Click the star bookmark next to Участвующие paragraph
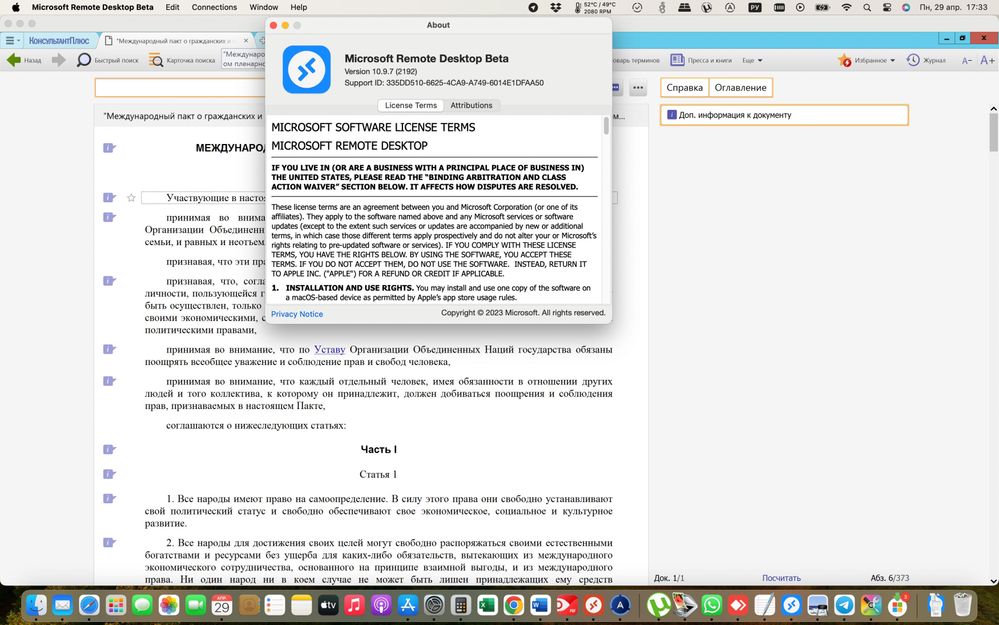 tap(131, 198)
